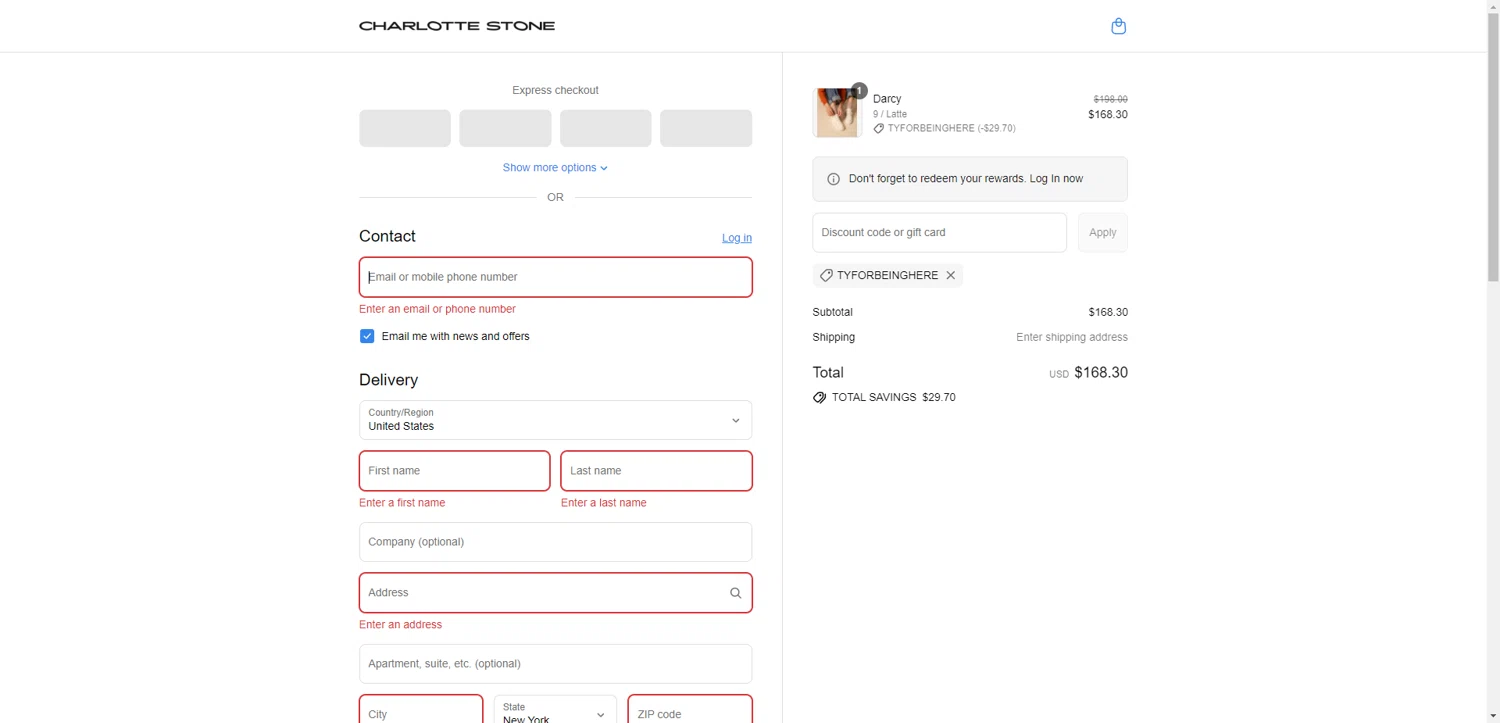
Task: Click the 'Enter a last name' error
Action: 604,503
